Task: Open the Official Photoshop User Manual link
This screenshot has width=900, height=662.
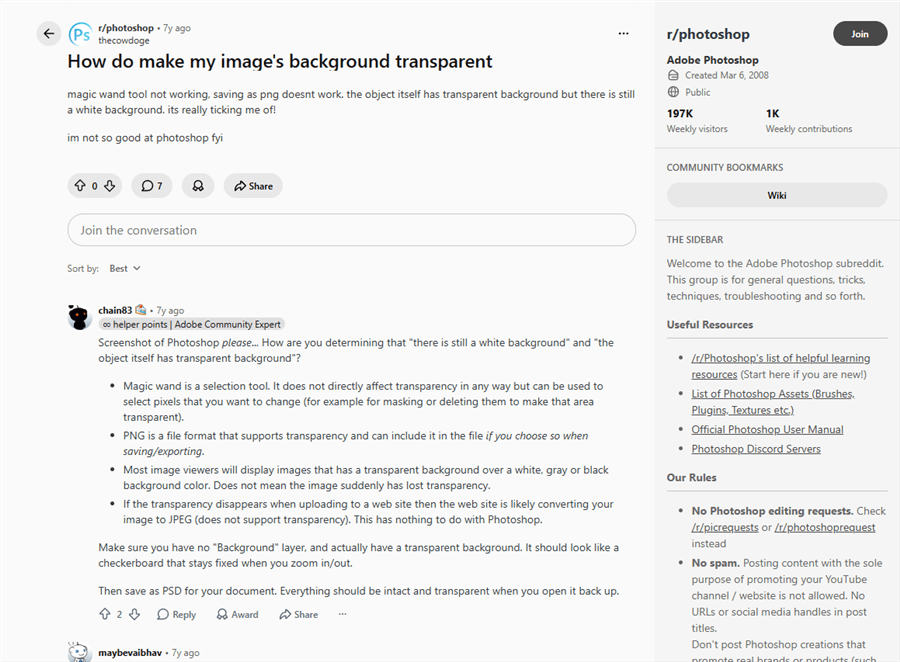Action: click(x=767, y=429)
